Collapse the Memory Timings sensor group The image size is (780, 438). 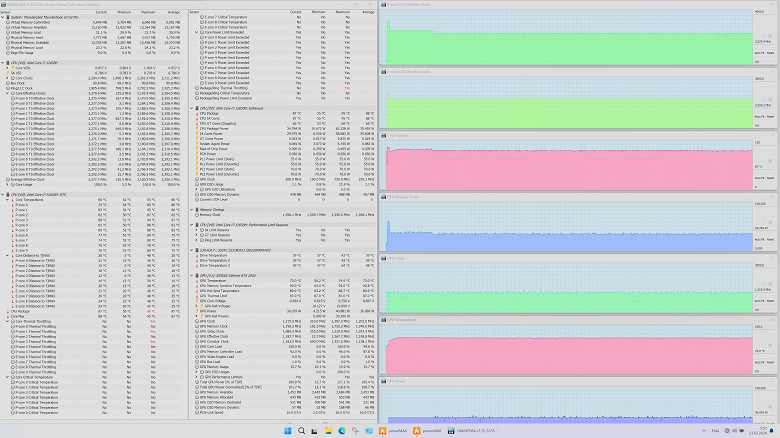(x=192, y=210)
